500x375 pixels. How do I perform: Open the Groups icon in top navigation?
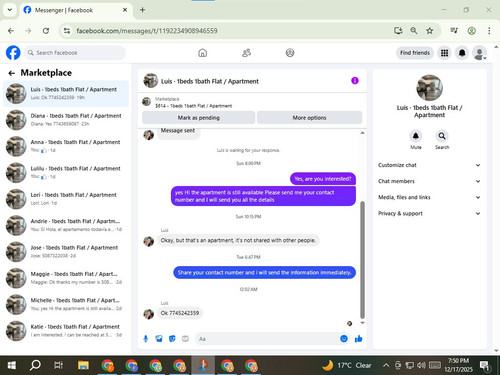290,53
